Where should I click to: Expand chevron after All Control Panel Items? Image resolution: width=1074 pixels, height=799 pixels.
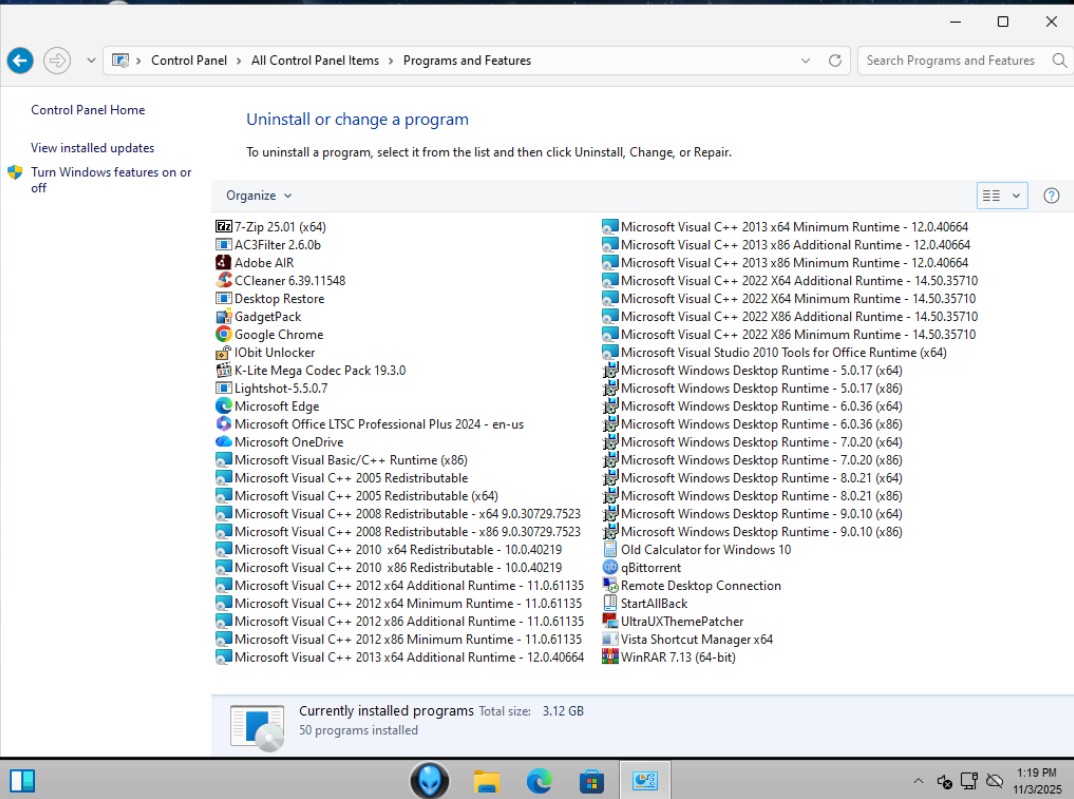390,61
